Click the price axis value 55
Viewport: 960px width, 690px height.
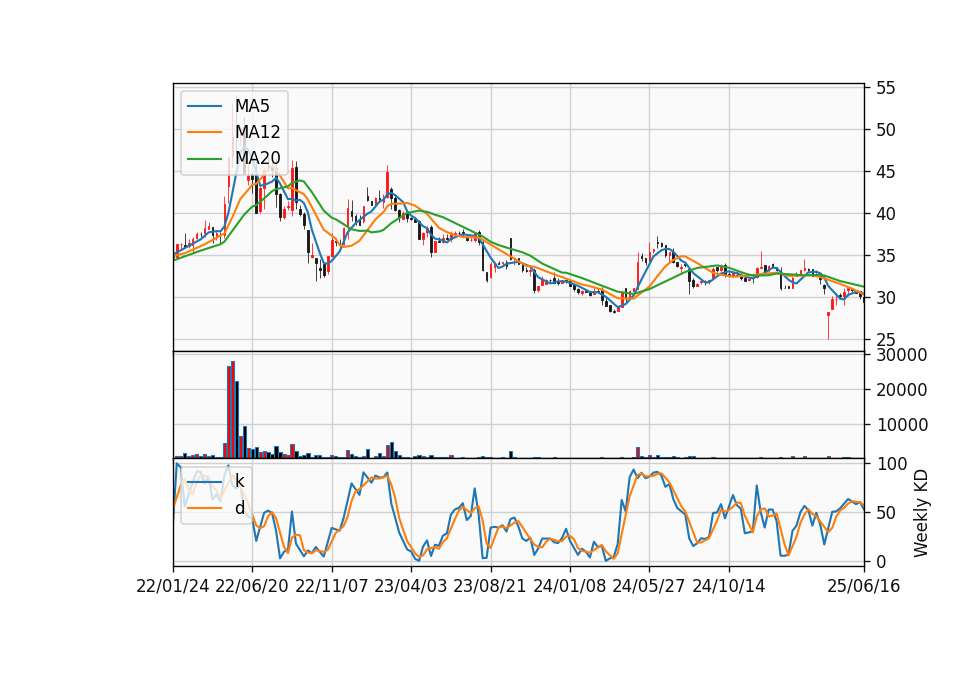click(885, 88)
